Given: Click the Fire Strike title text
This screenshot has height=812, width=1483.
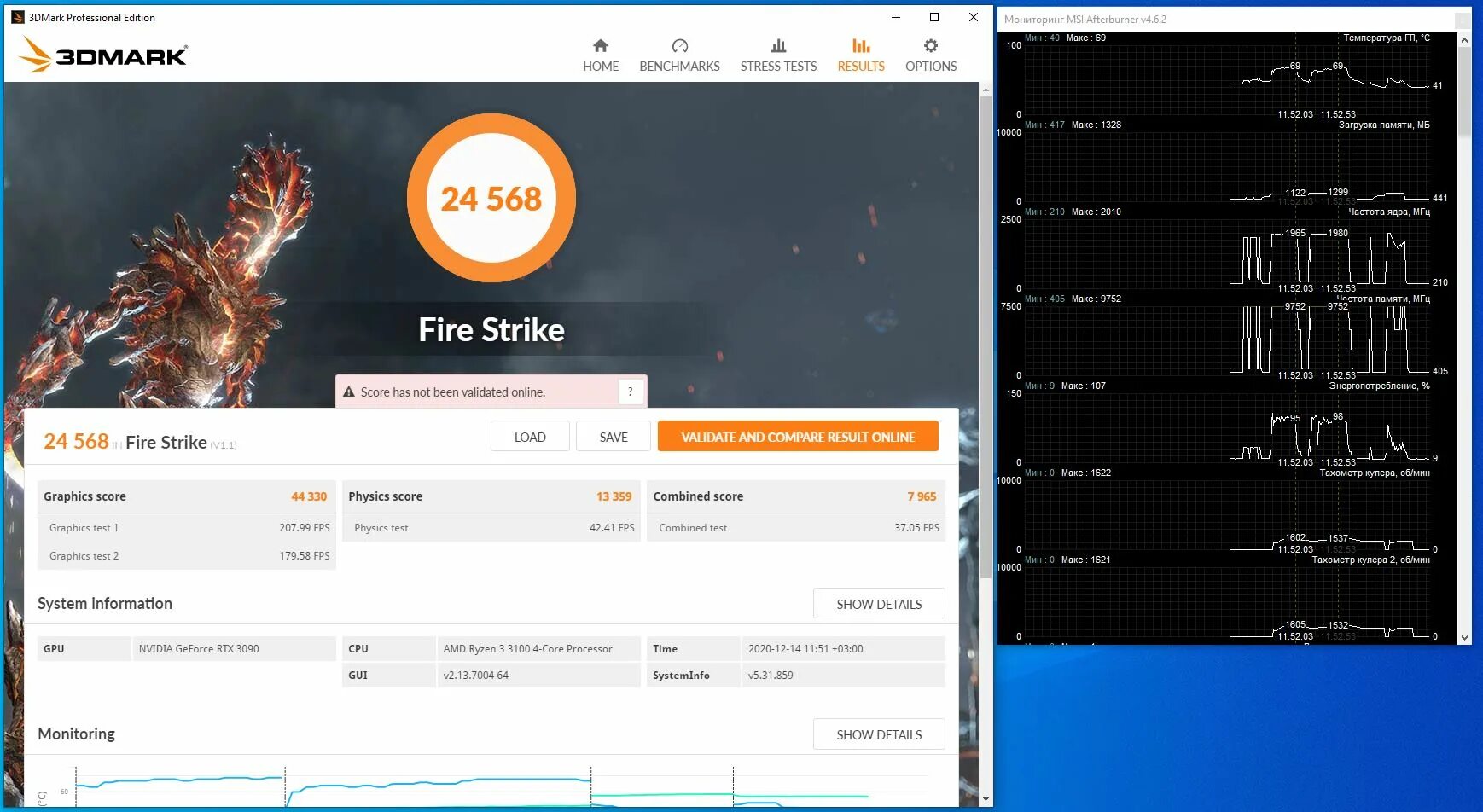Looking at the screenshot, I should tap(491, 330).
